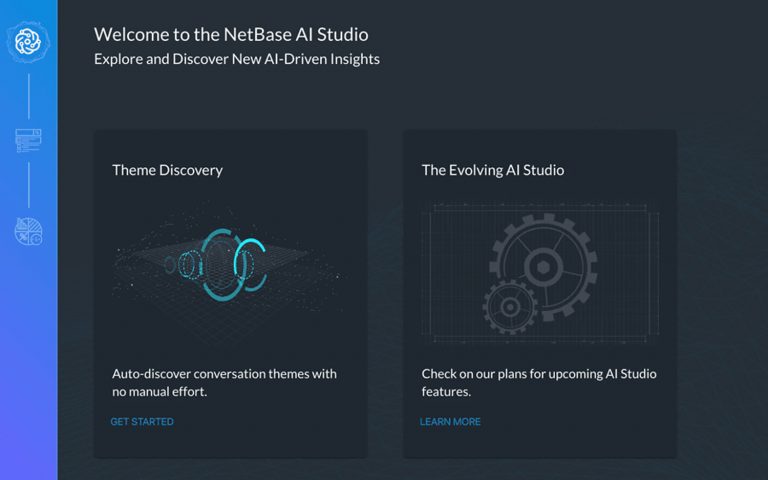Viewport: 768px width, 480px height.
Task: Click LEARN MORE under Evolving AI Studio
Action: point(450,422)
